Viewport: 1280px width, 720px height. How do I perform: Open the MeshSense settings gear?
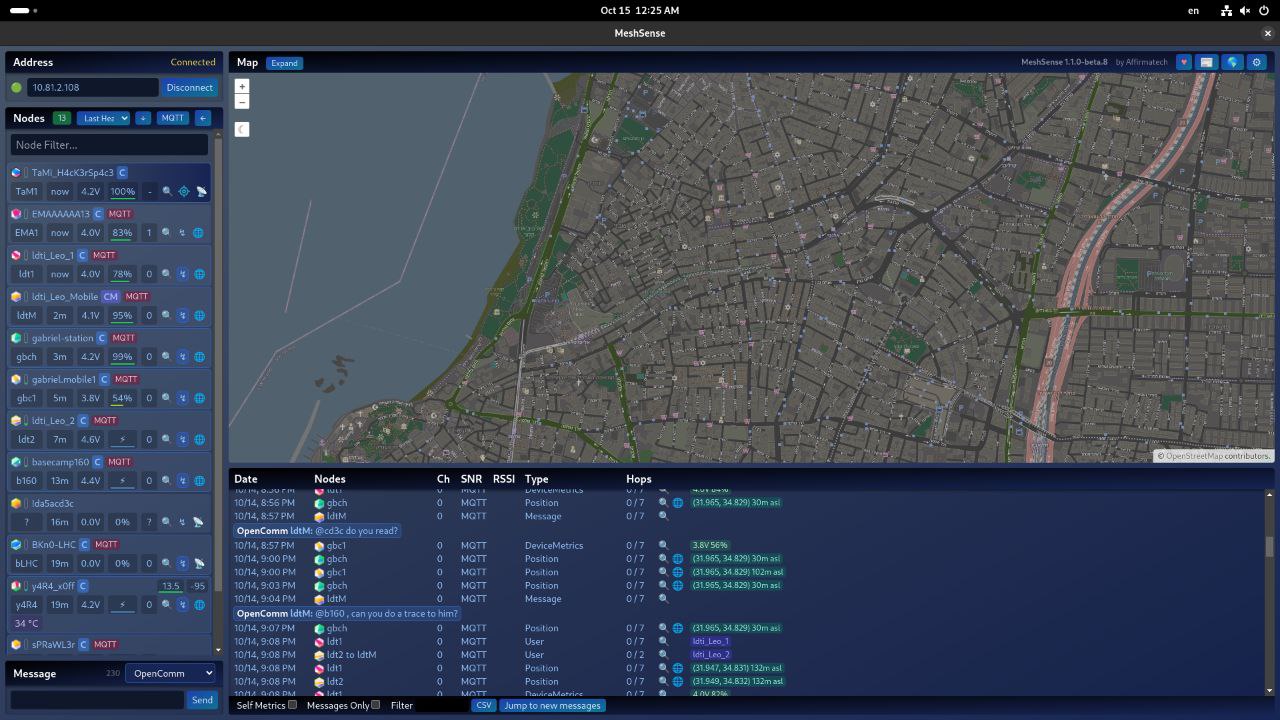tap(1258, 62)
